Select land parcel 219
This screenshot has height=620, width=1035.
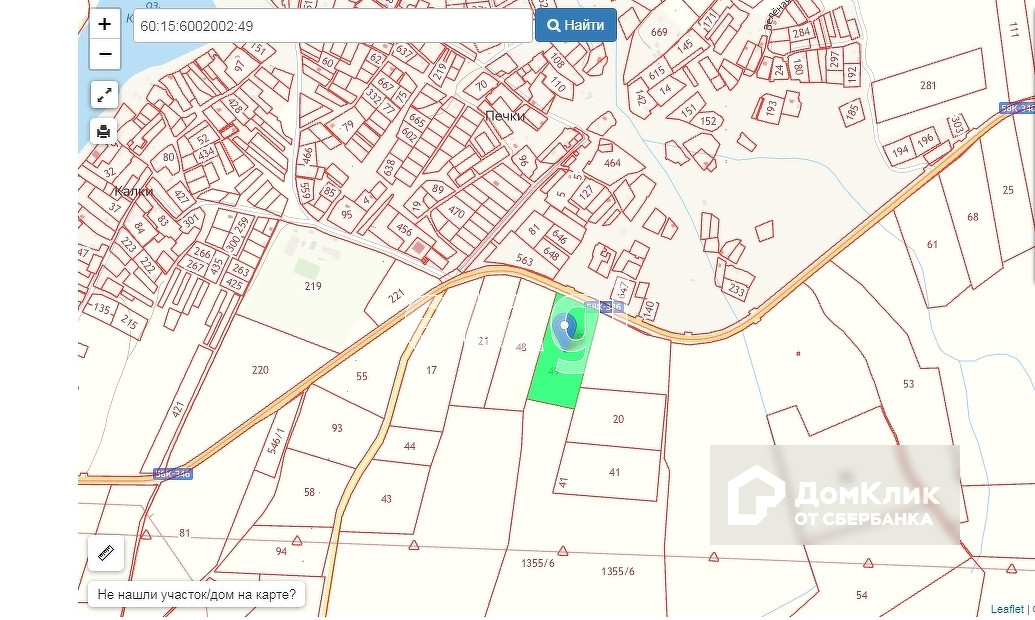(x=313, y=286)
